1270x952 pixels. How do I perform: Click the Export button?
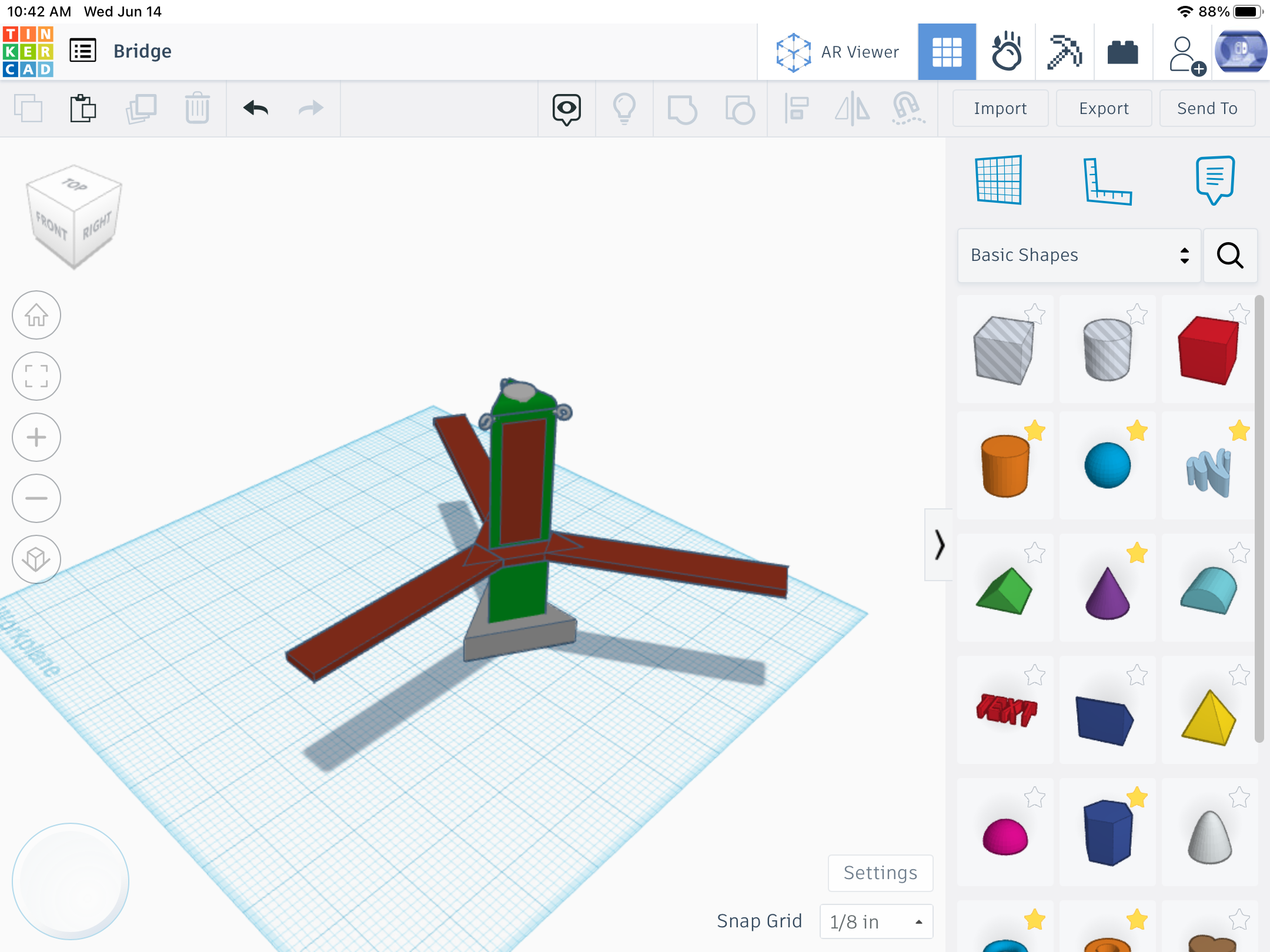[1104, 109]
